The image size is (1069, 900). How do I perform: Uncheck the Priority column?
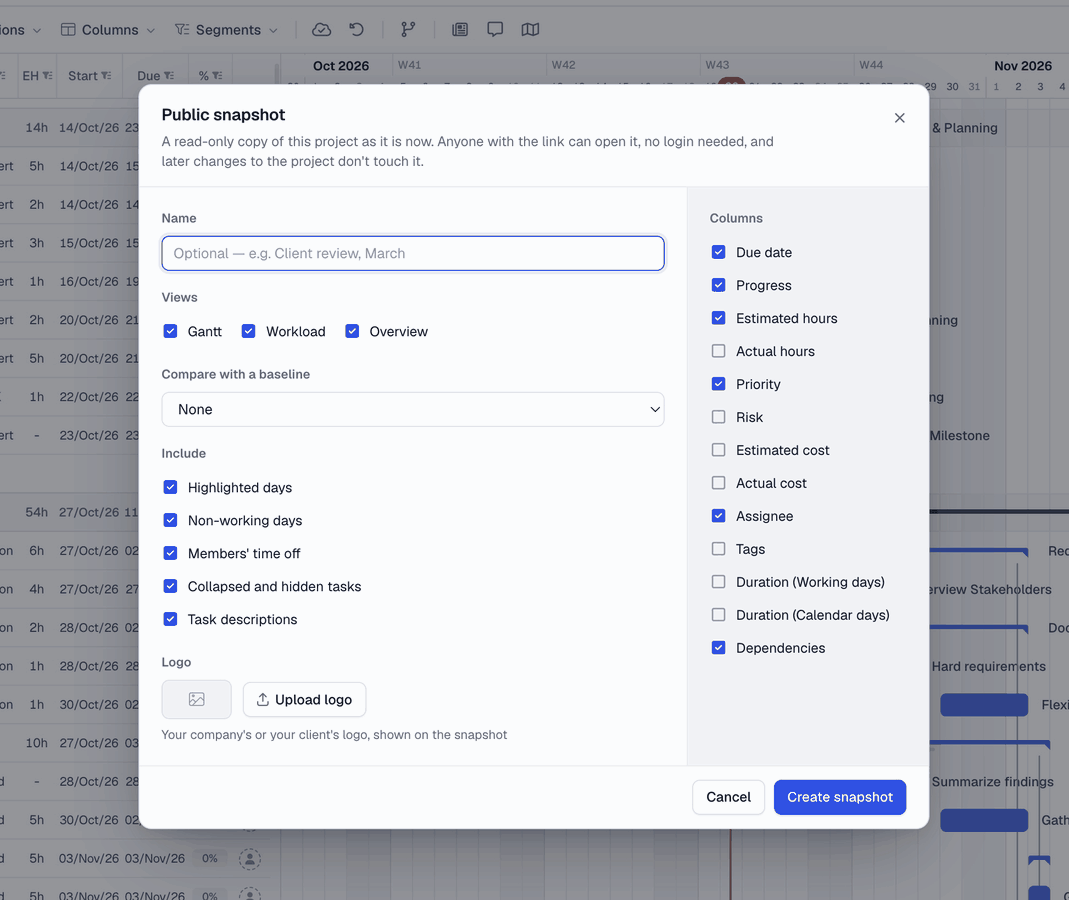click(719, 384)
